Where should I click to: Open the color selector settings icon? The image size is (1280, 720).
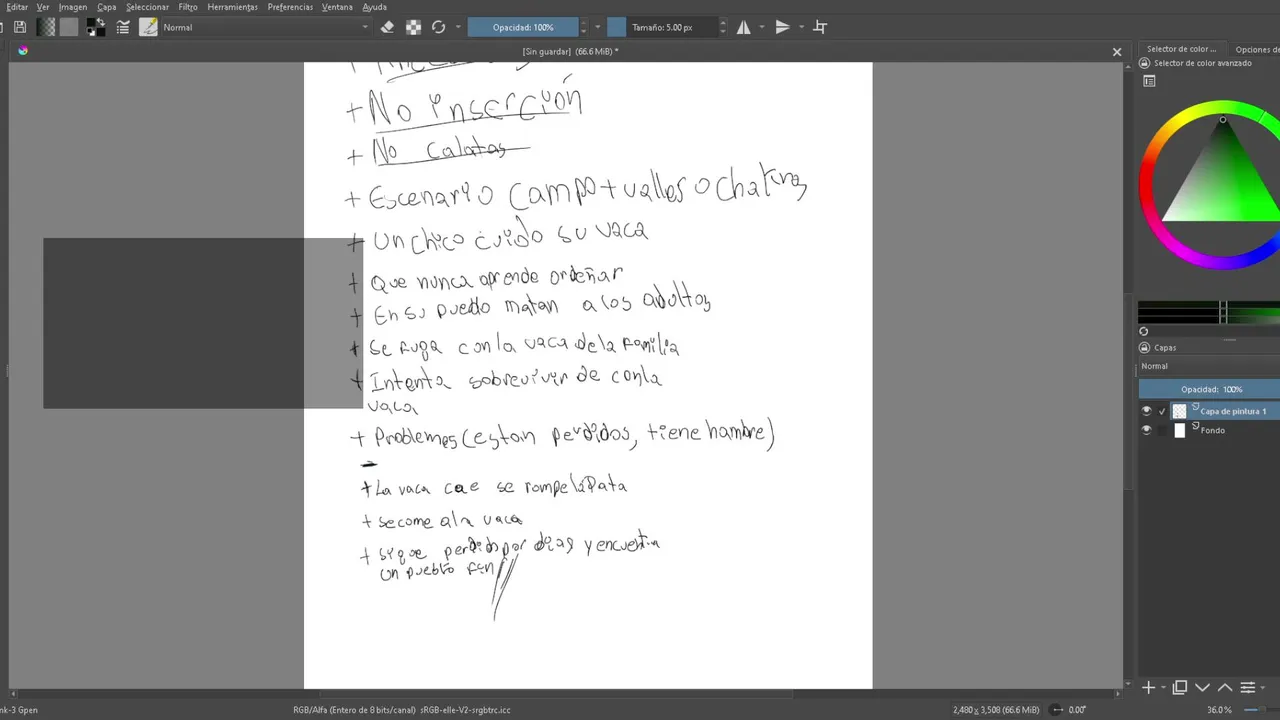pyautogui.click(x=1149, y=81)
